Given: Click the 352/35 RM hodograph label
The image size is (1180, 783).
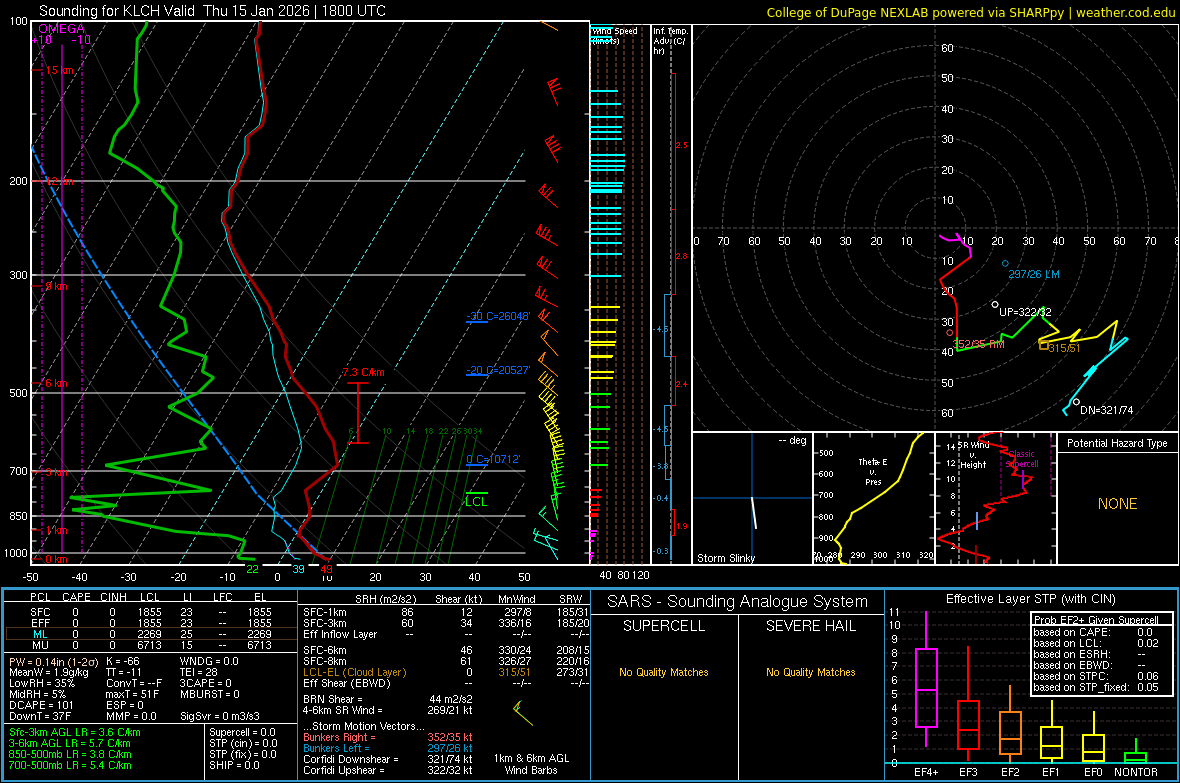Looking at the screenshot, I should (978, 344).
